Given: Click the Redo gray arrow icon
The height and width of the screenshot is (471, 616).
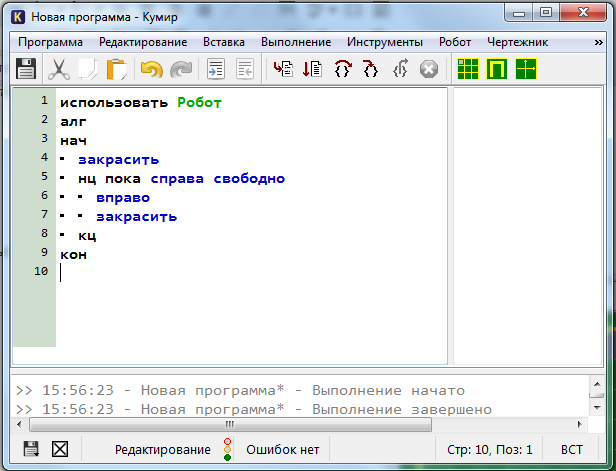Looking at the screenshot, I should click(181, 70).
